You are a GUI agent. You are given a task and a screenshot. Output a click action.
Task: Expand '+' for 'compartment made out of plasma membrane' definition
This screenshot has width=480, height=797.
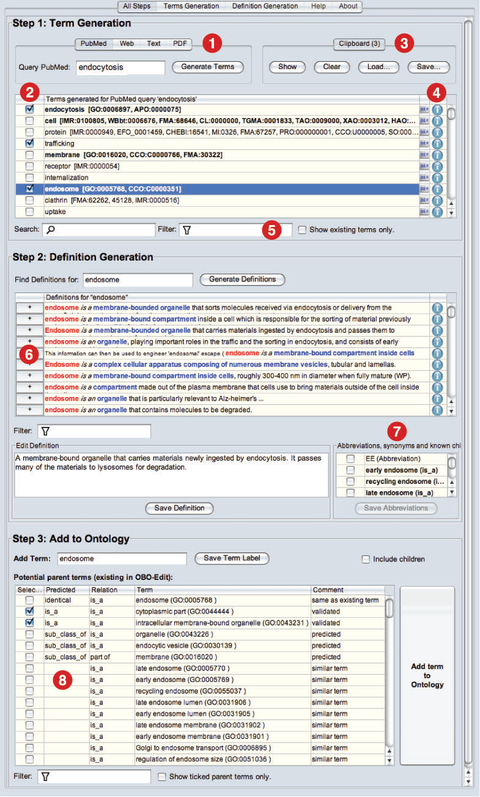click(29, 387)
